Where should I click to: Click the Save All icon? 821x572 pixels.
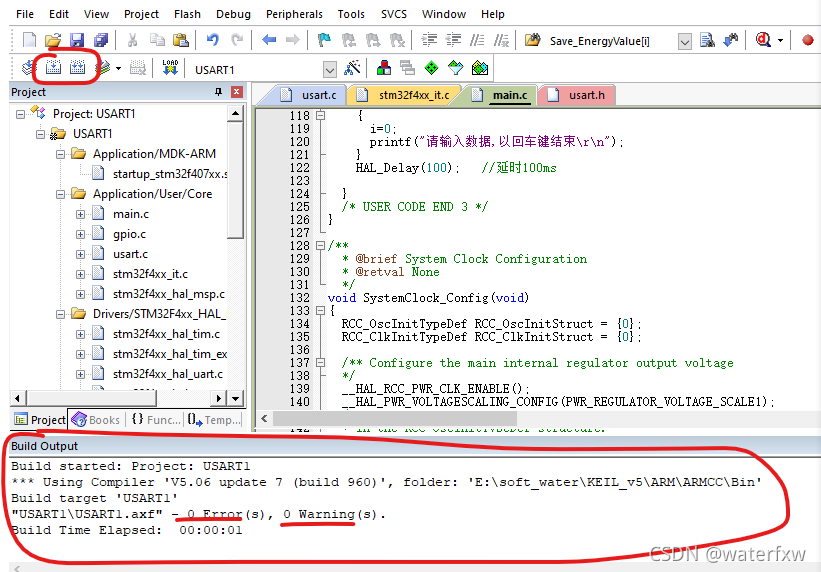(x=101, y=40)
